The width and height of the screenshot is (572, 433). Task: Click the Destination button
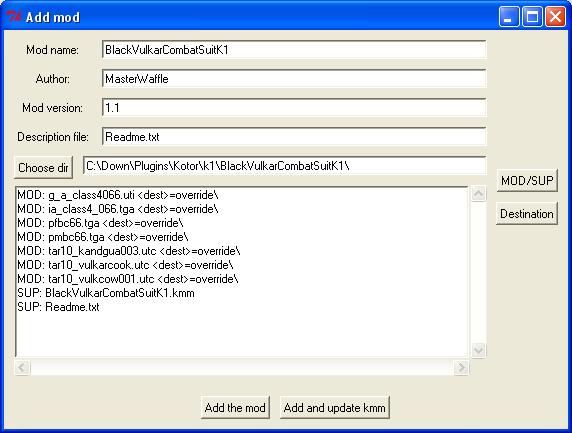point(527,213)
